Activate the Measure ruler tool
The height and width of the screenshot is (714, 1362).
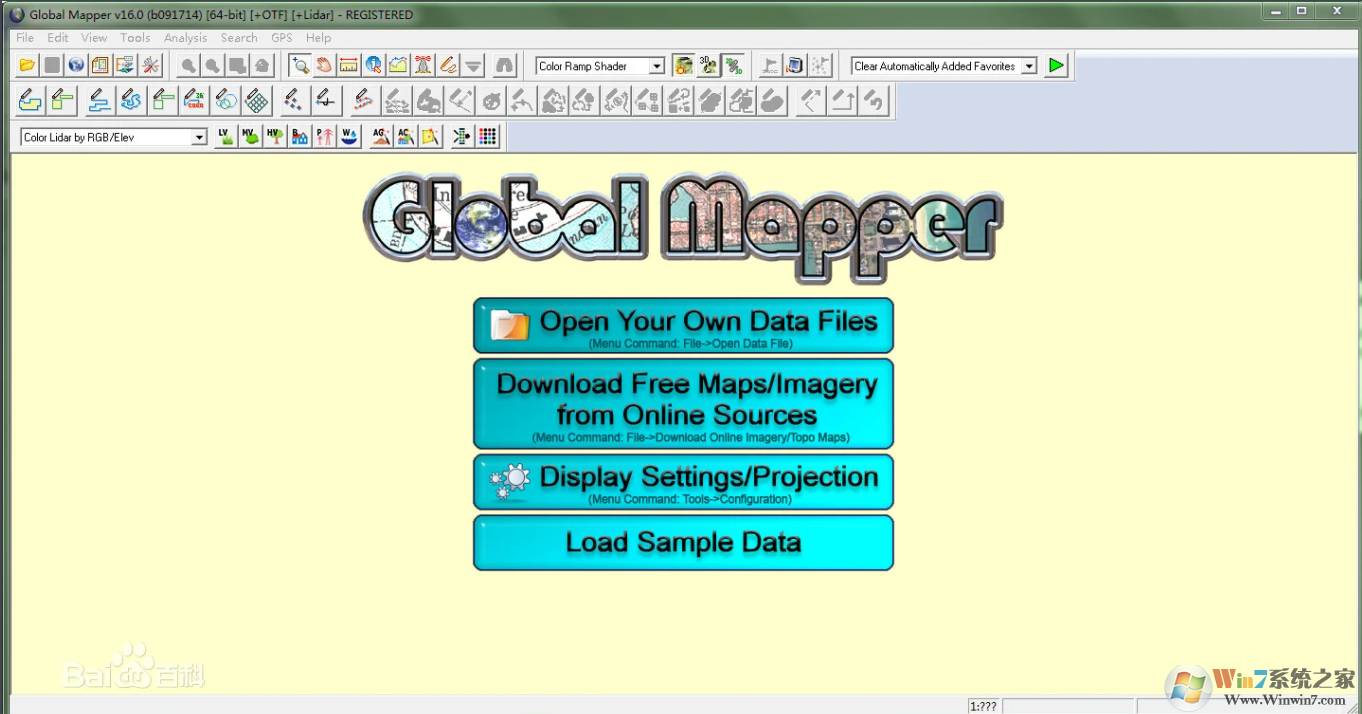point(347,65)
